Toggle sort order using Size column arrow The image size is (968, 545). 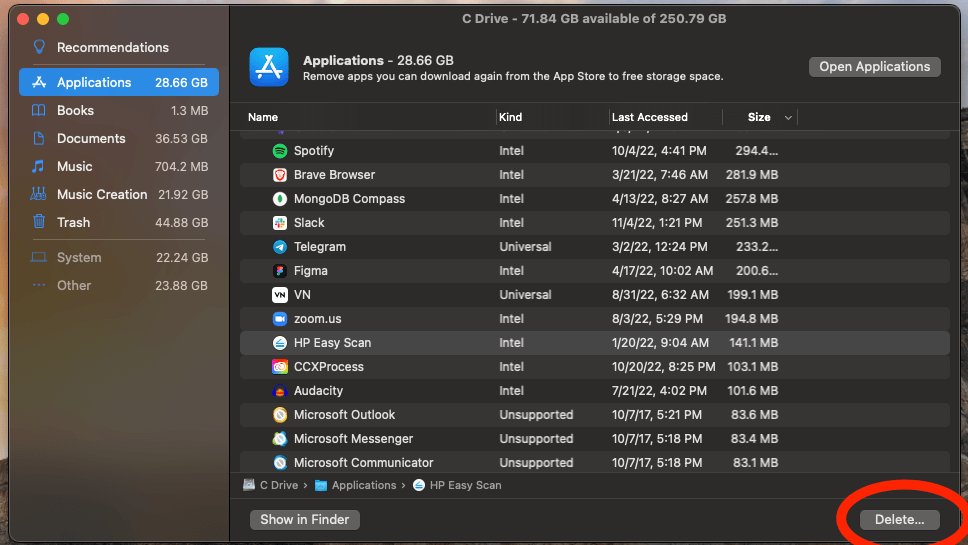788,118
